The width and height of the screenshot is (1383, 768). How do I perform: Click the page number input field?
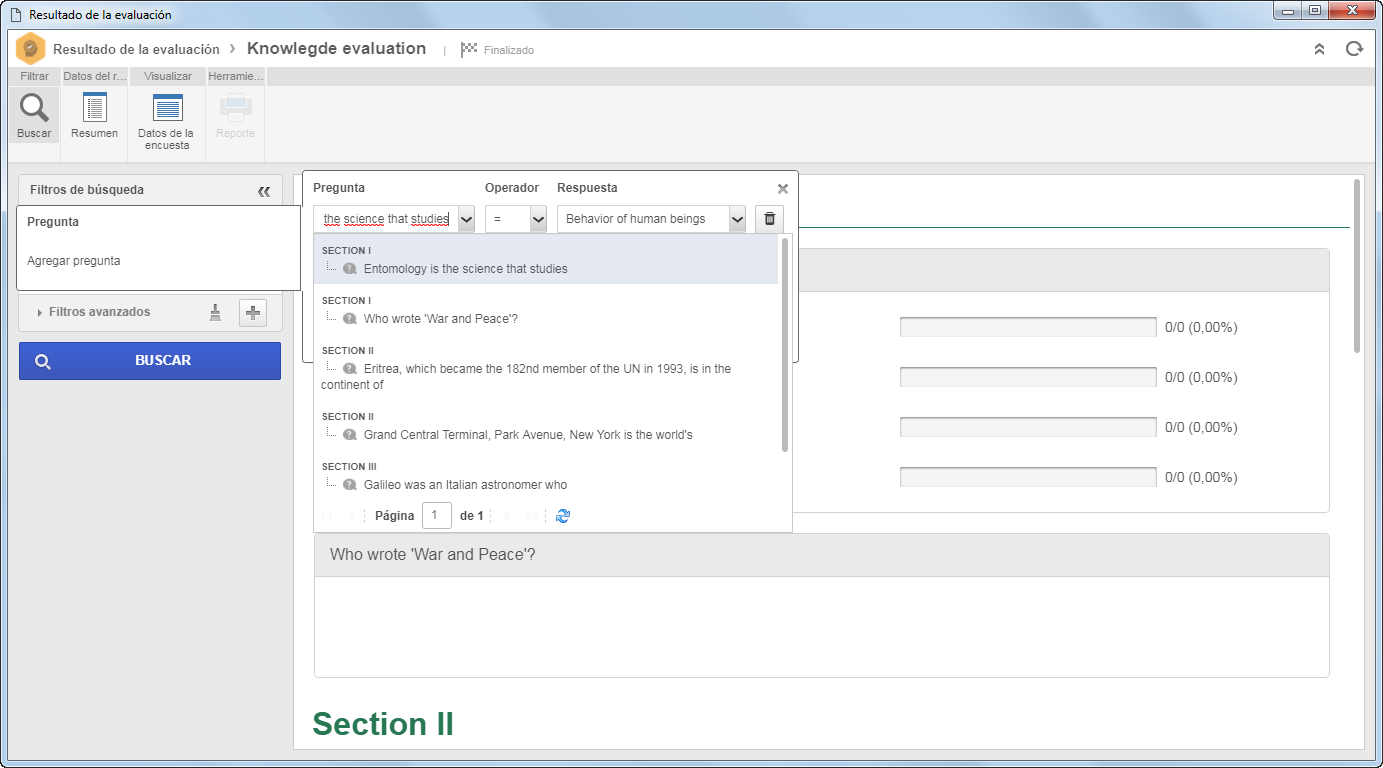tap(437, 516)
